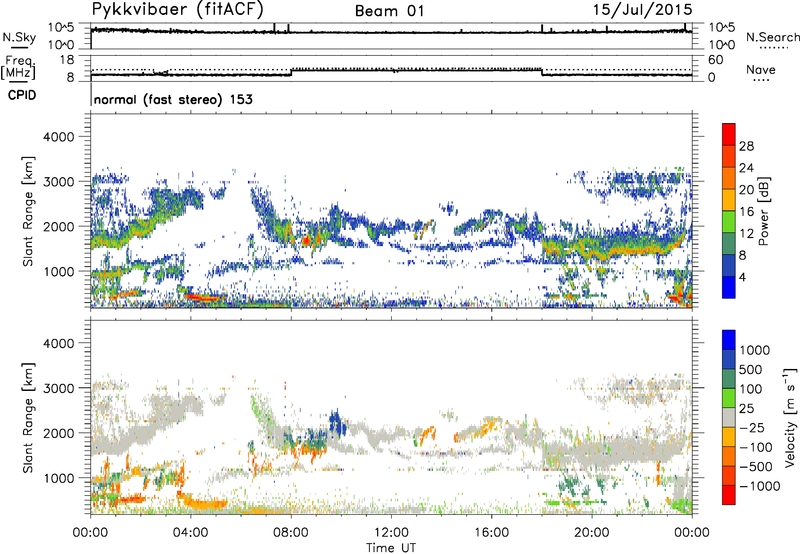Click the CPID label

point(22,95)
